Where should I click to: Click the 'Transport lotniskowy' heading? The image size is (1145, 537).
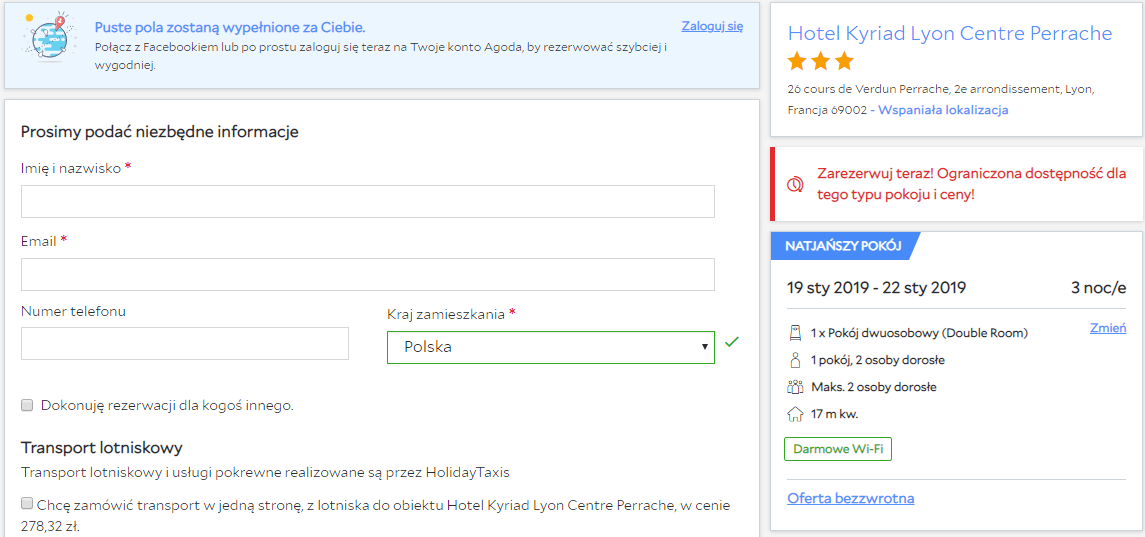point(102,447)
